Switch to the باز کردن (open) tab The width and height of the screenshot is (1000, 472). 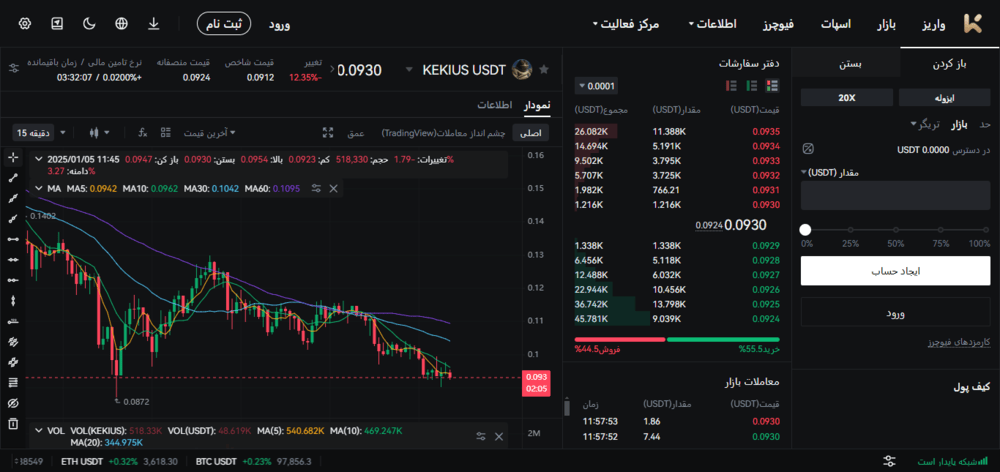[950, 64]
